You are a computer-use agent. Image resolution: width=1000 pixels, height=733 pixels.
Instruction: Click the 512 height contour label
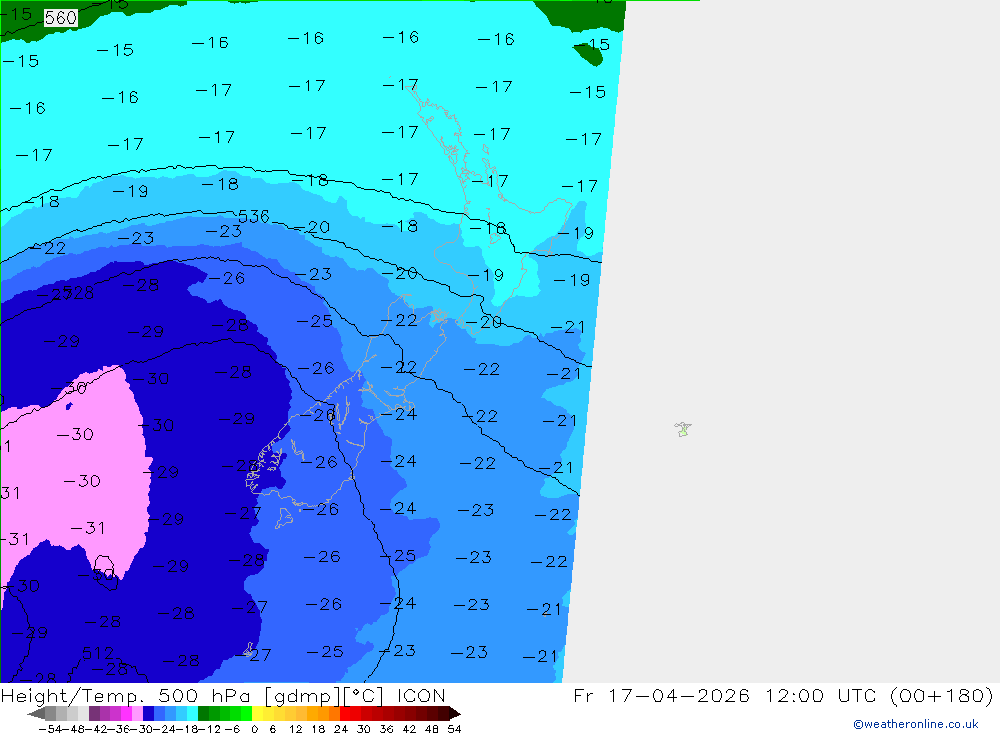point(98,653)
